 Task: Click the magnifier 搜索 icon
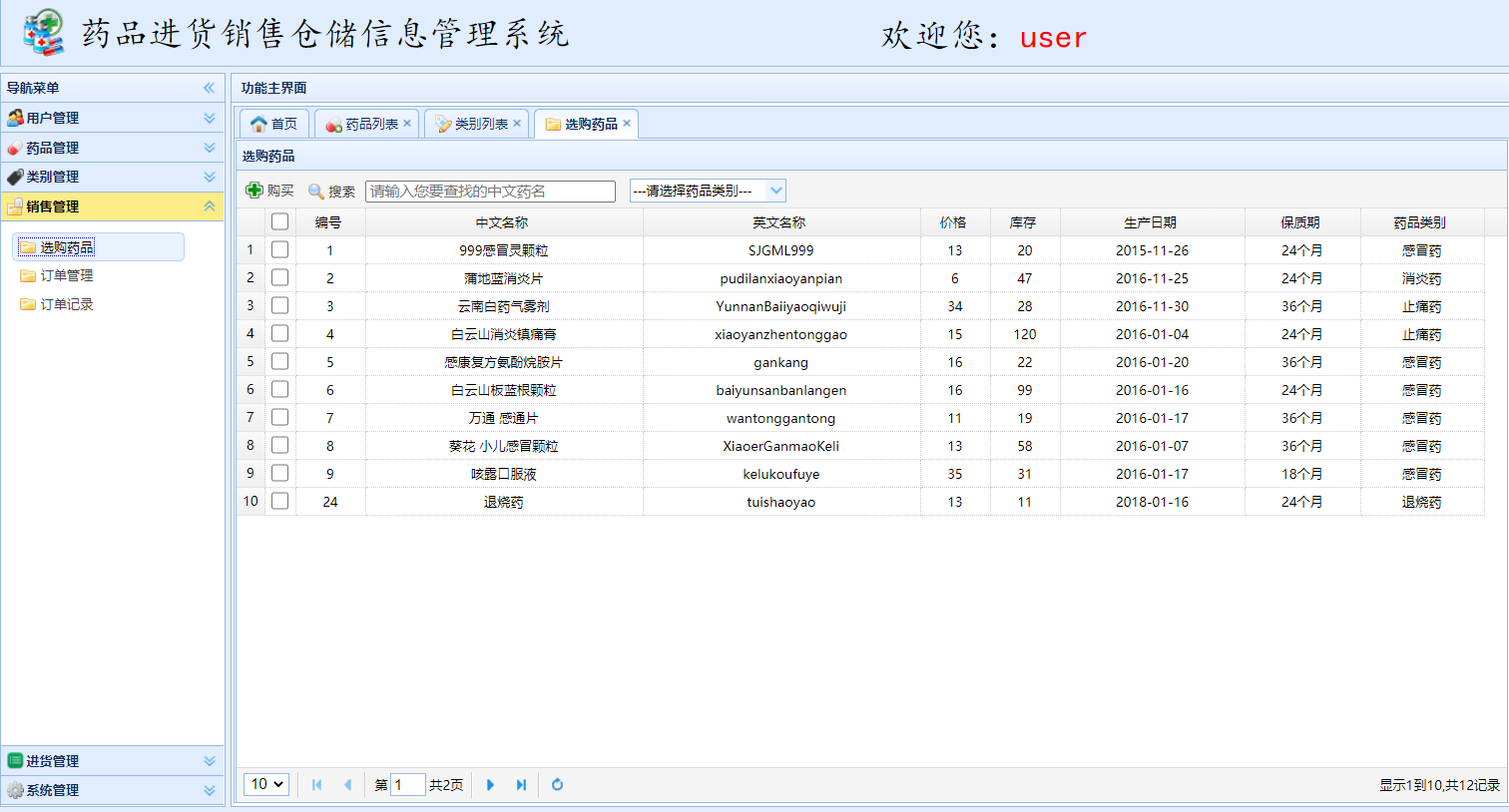pos(316,190)
